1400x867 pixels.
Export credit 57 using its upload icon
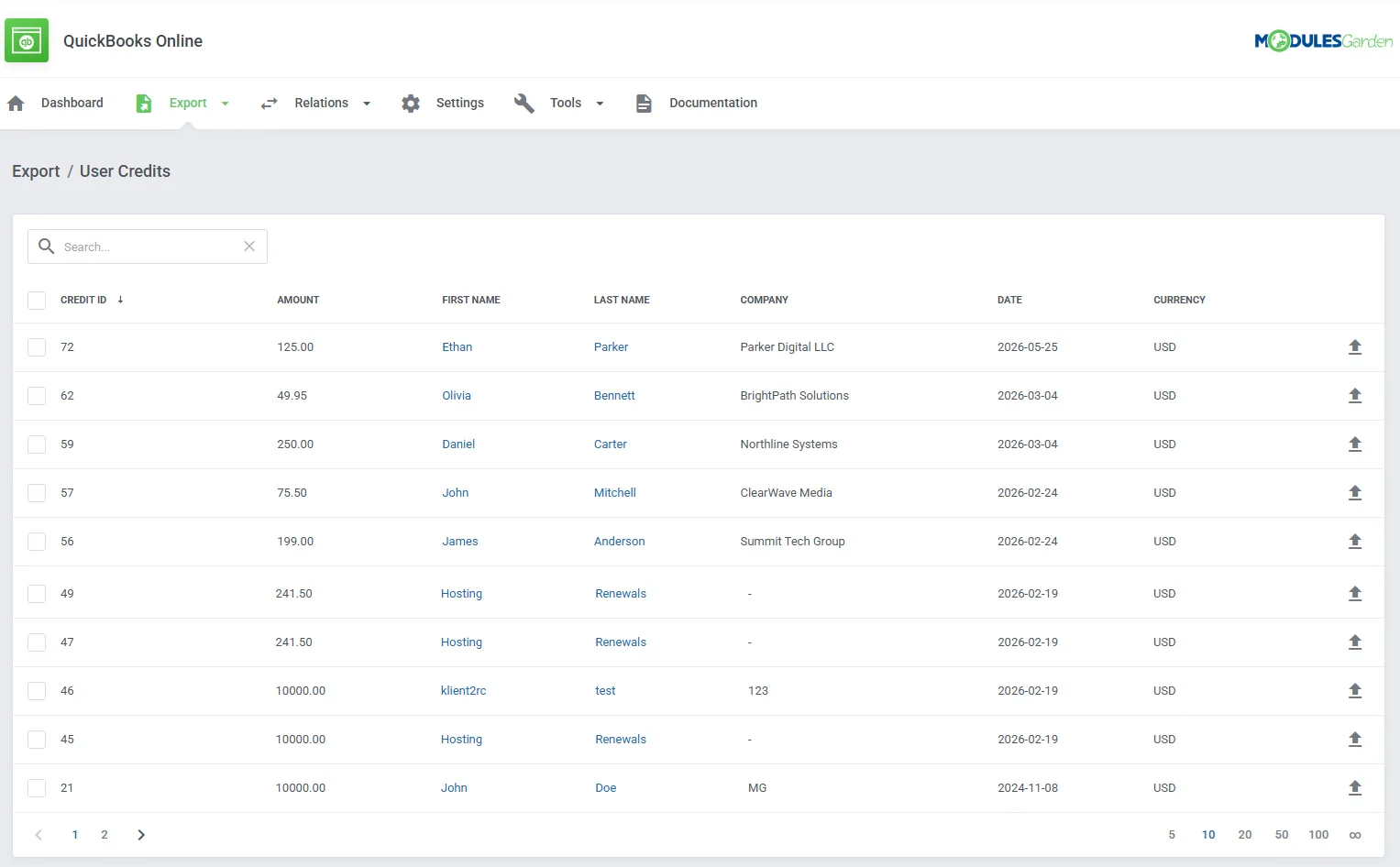point(1355,493)
